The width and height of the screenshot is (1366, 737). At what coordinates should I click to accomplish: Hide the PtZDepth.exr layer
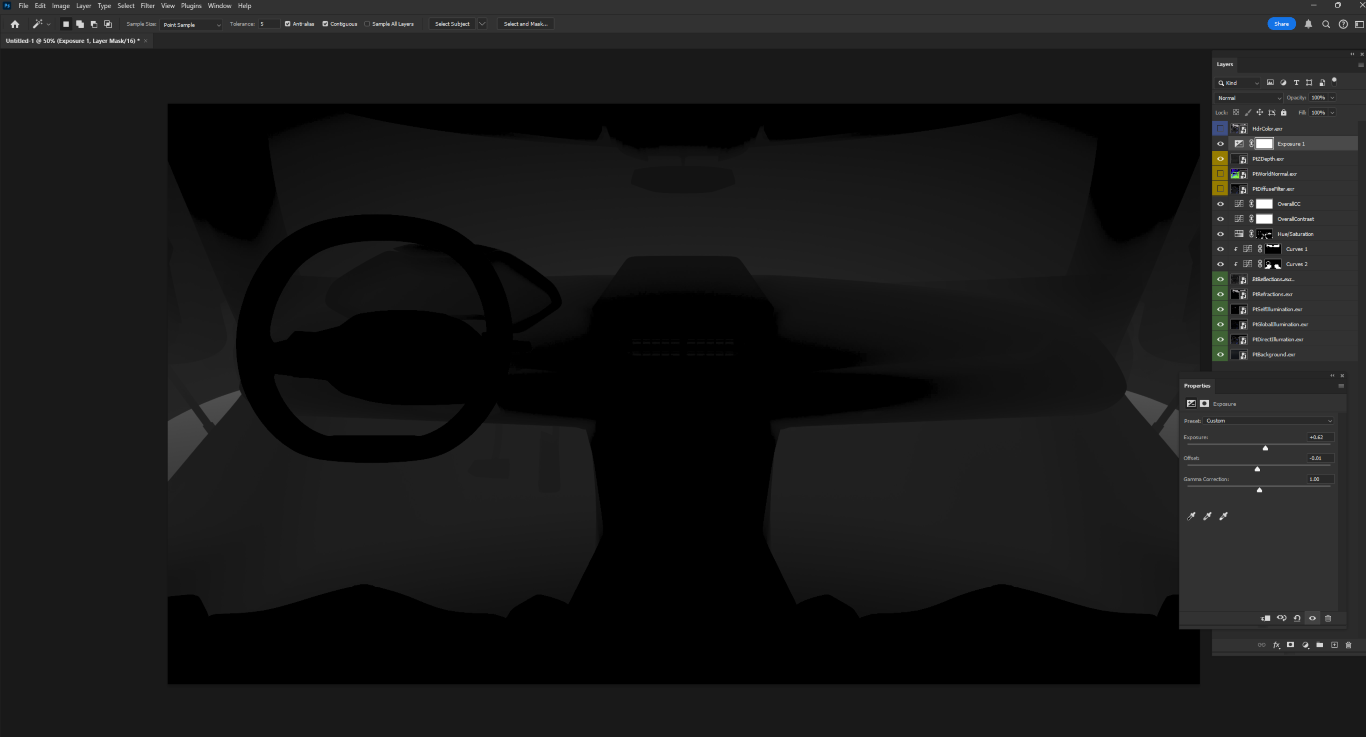pos(1220,159)
